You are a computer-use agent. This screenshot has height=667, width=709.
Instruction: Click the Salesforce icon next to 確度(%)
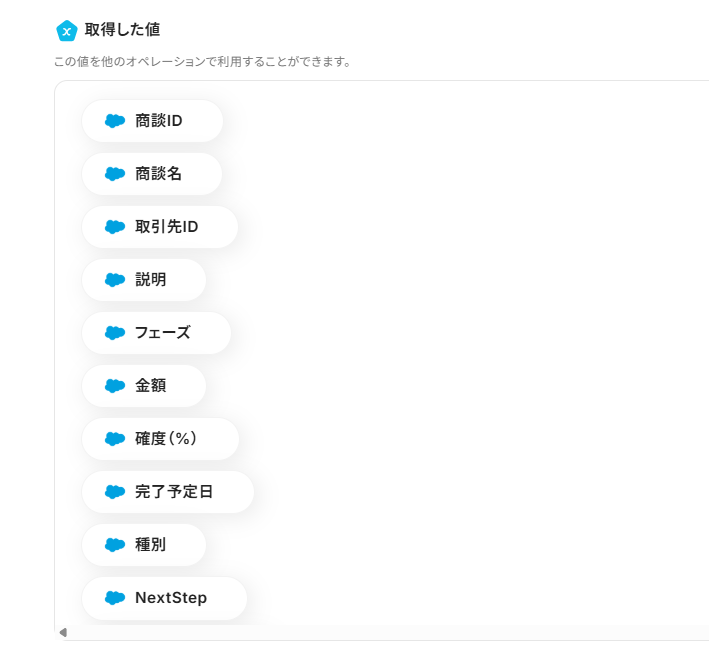(115, 439)
